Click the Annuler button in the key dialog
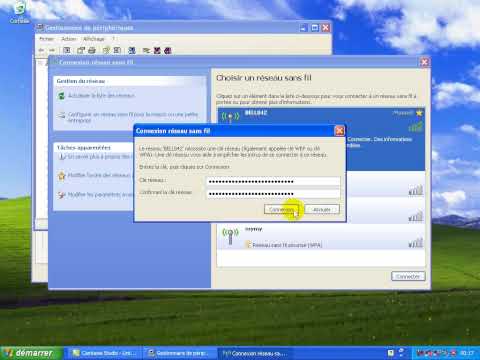480x360 pixels. point(322,209)
